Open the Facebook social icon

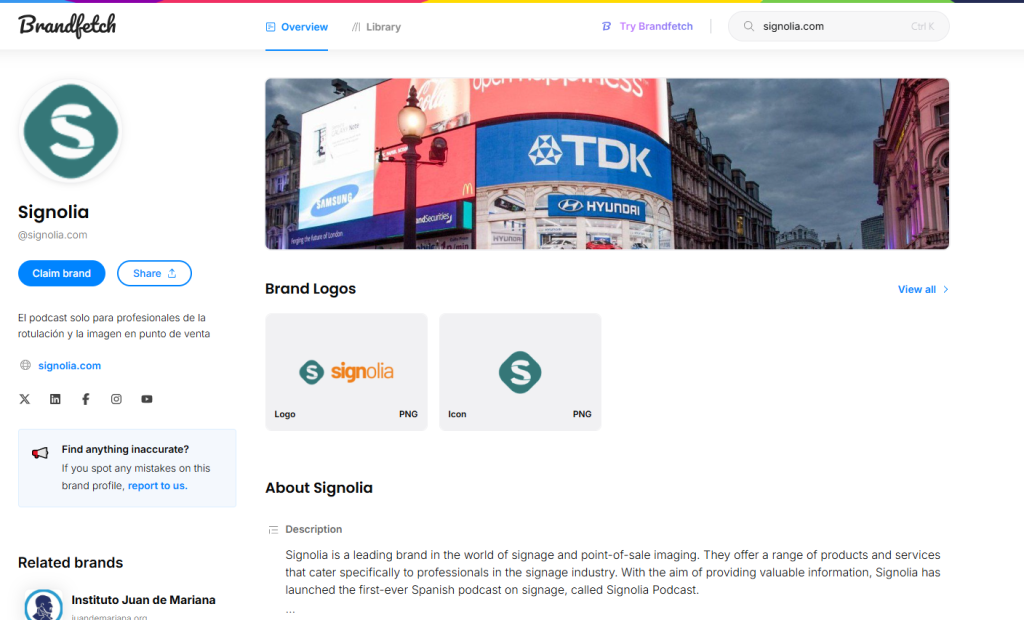(86, 399)
